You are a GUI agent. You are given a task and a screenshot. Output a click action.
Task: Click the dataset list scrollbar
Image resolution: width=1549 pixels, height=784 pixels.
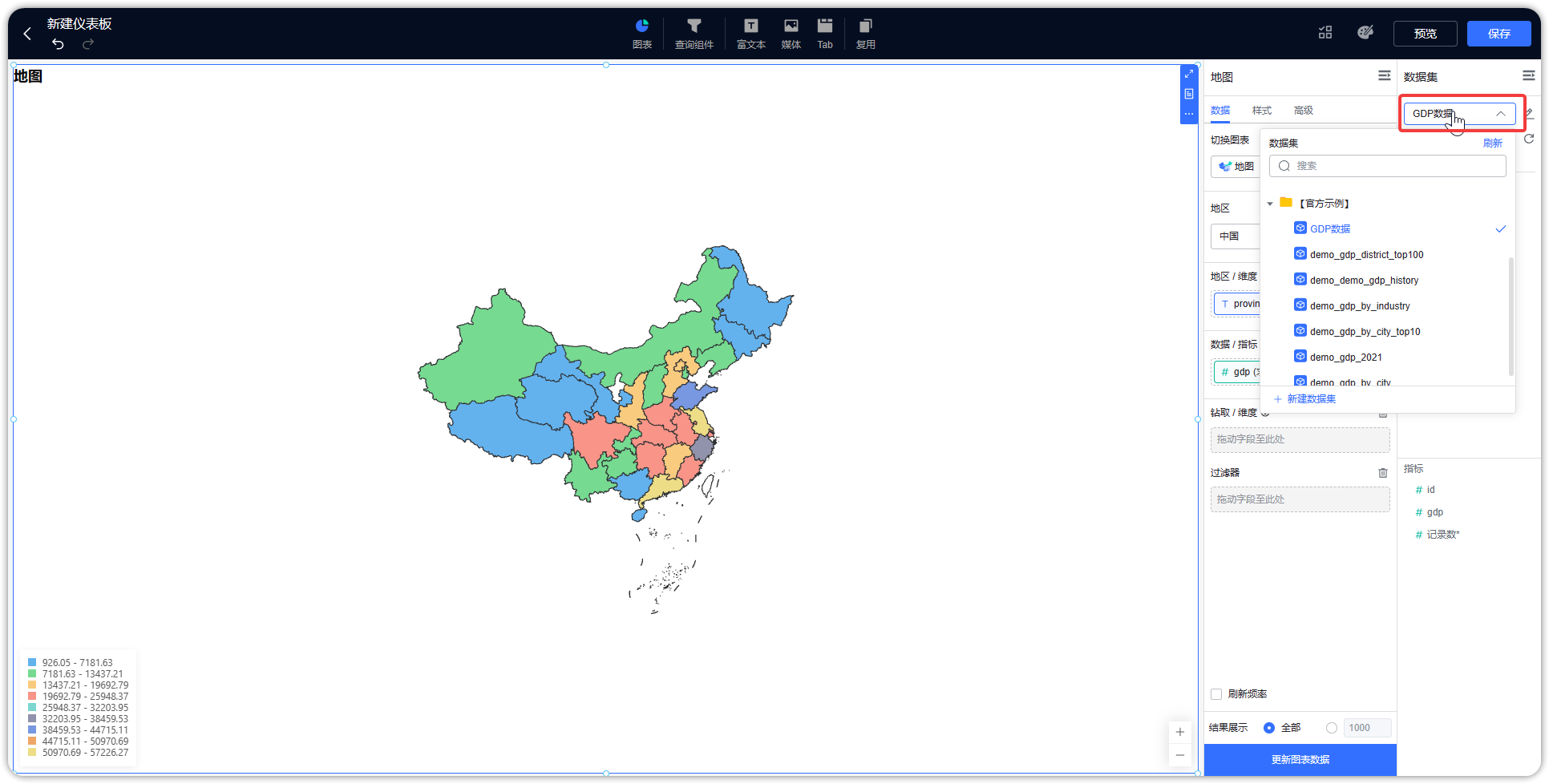[x=1511, y=317]
